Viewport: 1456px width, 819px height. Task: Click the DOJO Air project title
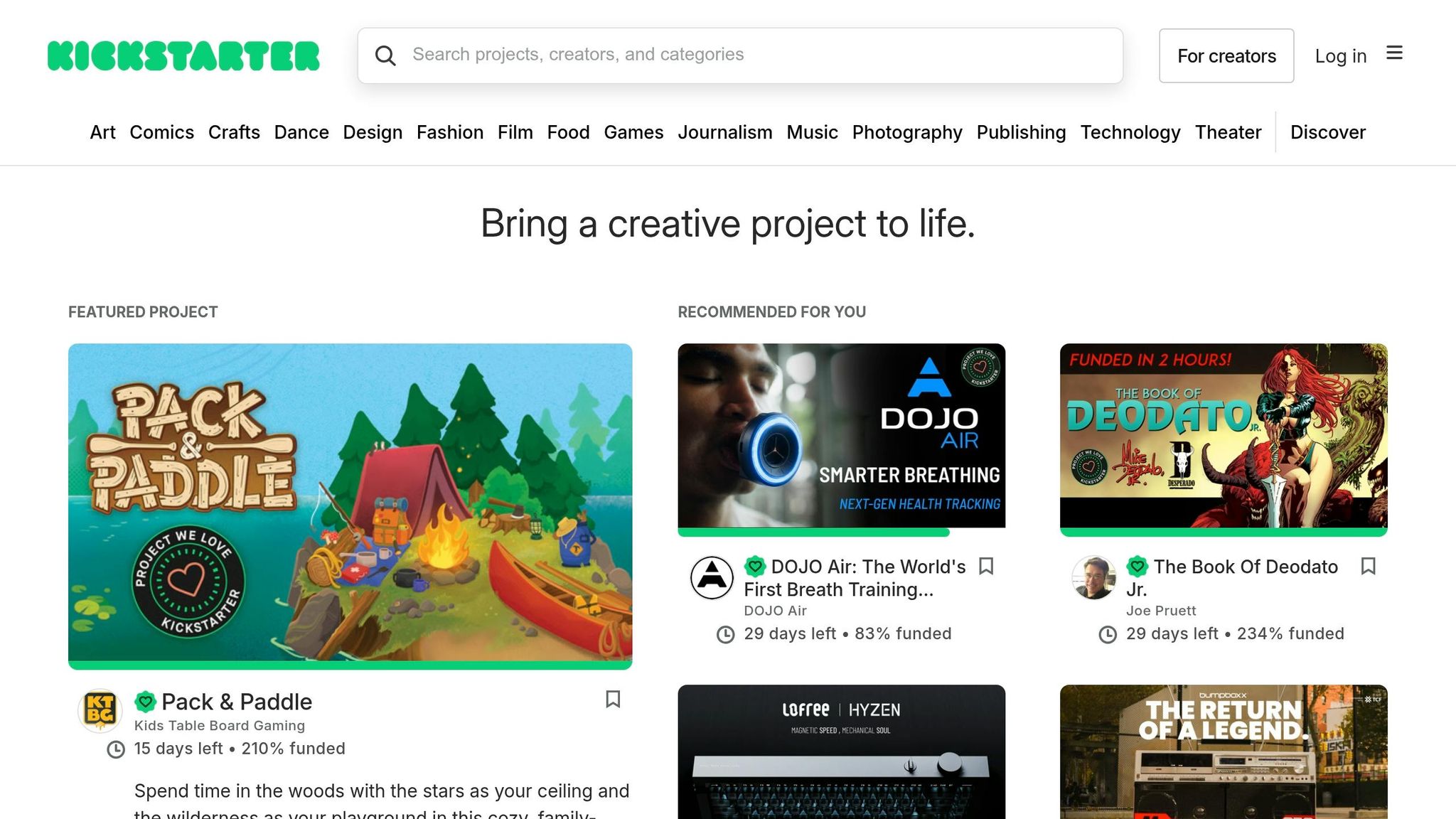(855, 578)
